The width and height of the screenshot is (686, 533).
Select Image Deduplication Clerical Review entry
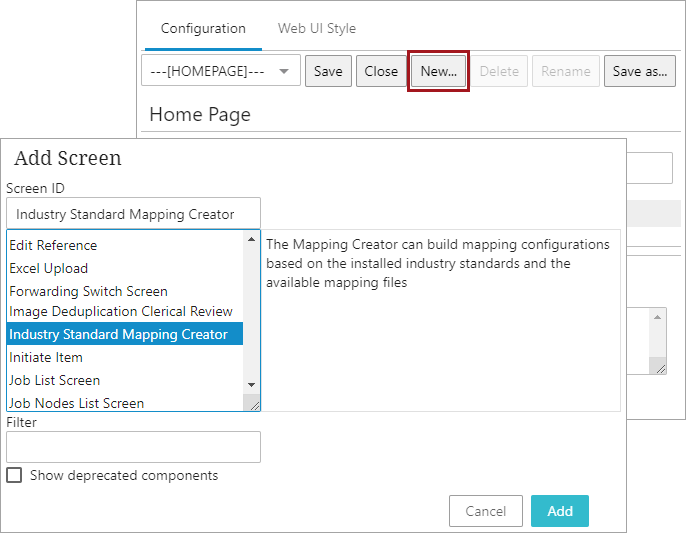(125, 311)
